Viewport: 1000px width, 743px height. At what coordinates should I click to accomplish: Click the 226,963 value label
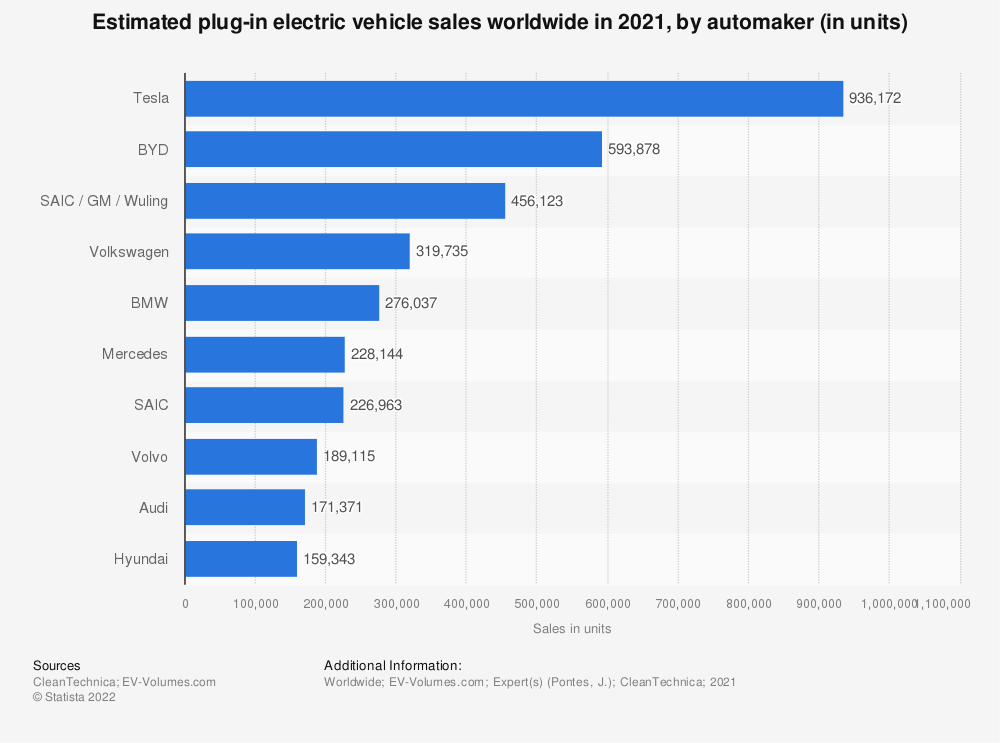tap(376, 405)
